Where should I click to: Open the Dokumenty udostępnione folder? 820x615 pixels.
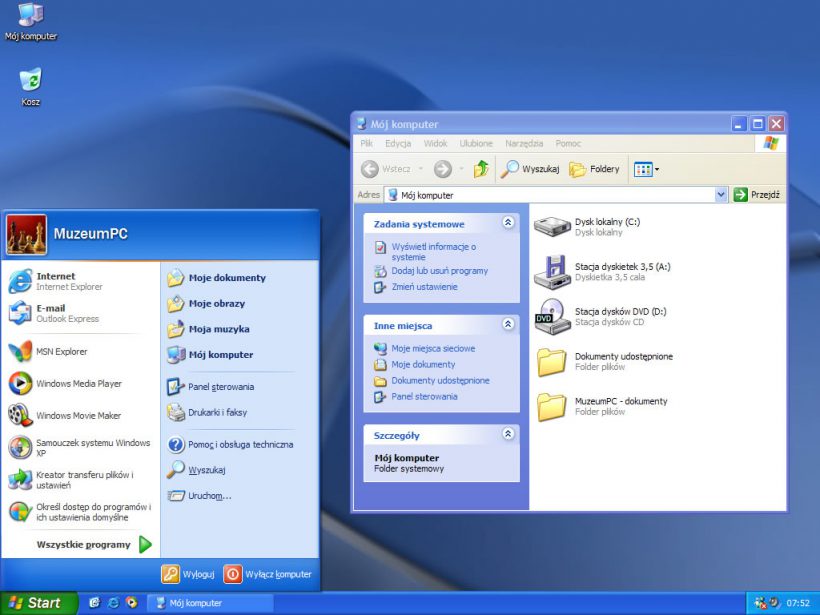pyautogui.click(x=551, y=361)
